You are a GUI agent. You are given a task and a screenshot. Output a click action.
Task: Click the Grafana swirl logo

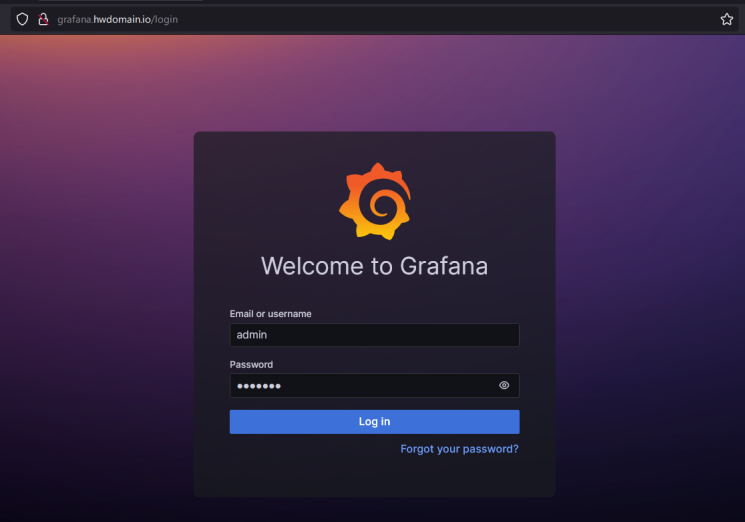click(374, 202)
